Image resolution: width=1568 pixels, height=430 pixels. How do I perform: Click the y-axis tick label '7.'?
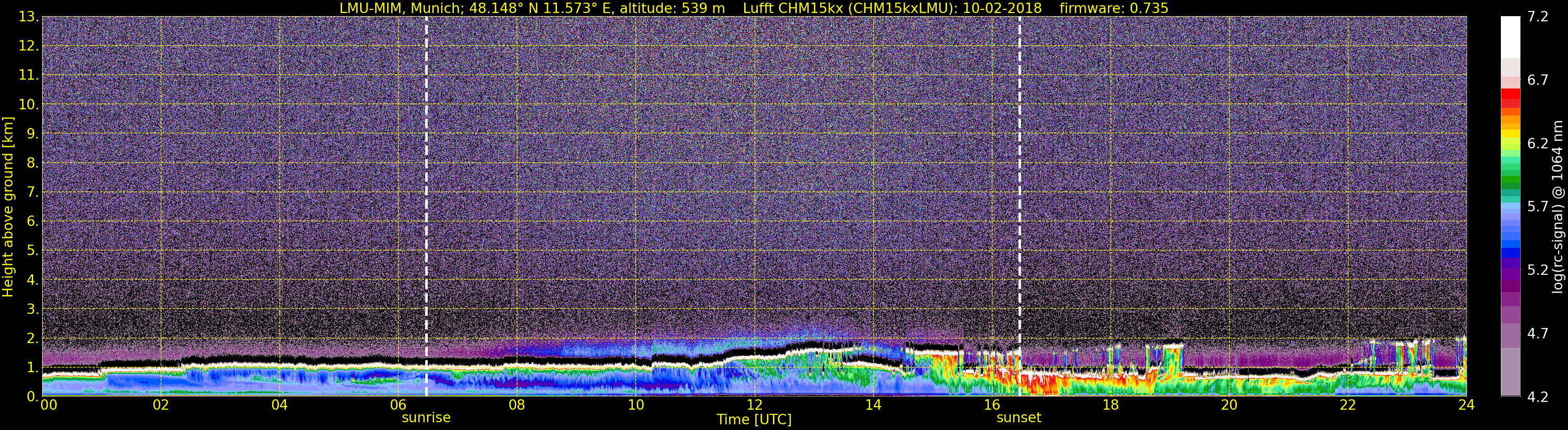coord(32,192)
